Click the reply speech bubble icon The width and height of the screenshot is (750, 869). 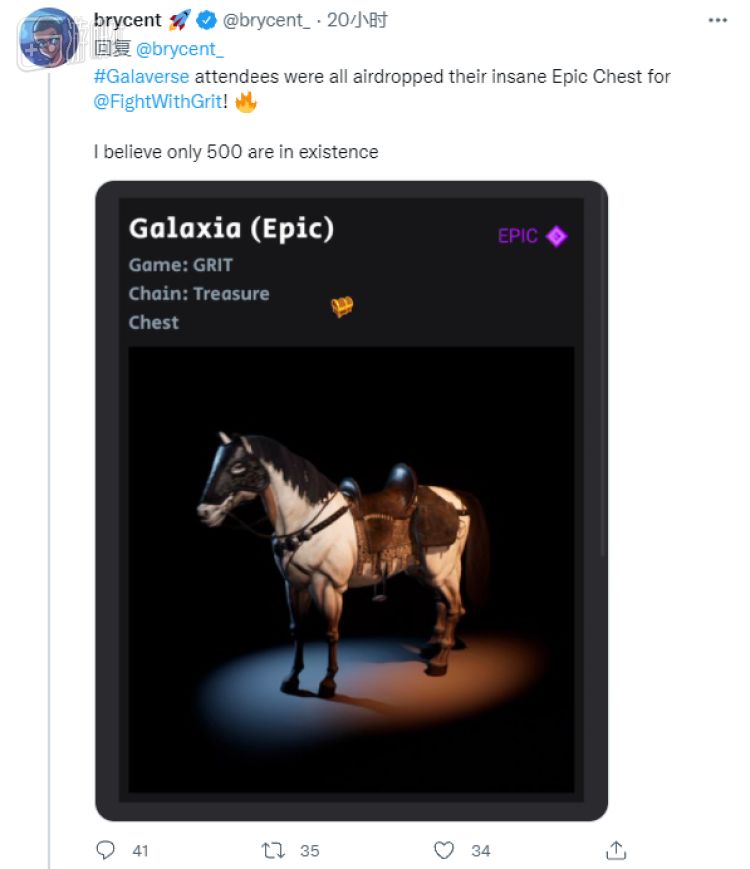[106, 850]
